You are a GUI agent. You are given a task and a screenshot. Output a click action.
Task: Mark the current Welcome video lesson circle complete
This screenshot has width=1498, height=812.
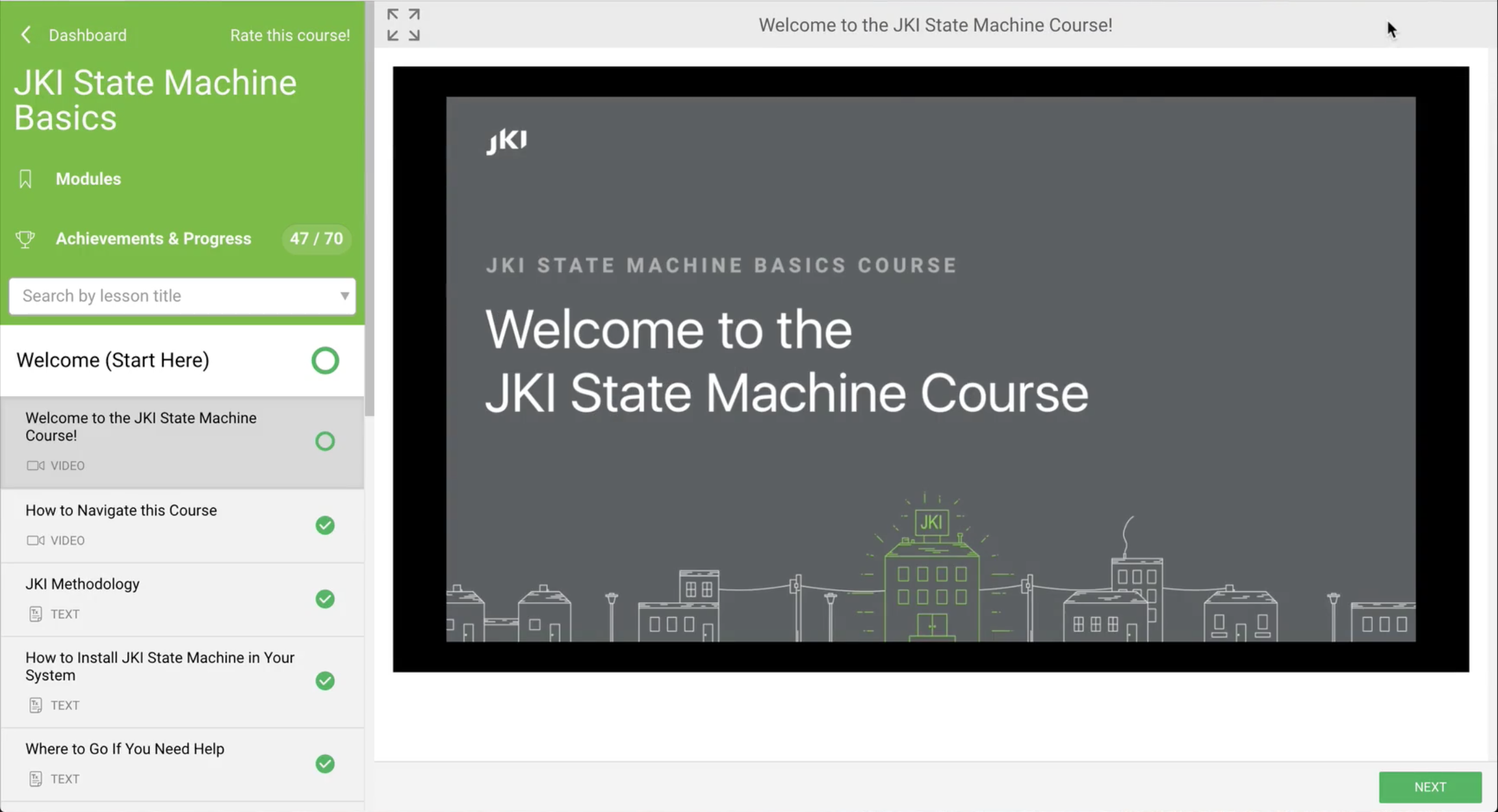pyautogui.click(x=325, y=442)
